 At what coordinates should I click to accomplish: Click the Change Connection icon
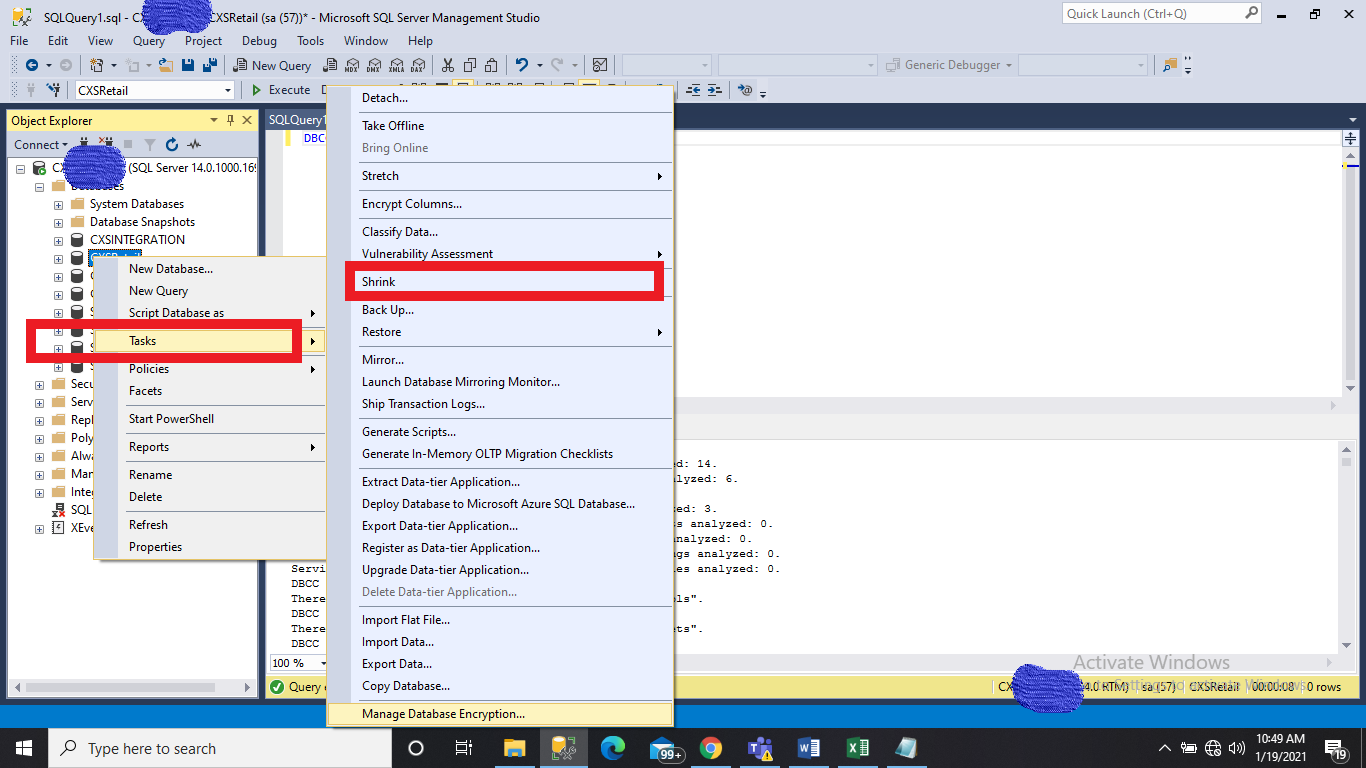point(52,90)
